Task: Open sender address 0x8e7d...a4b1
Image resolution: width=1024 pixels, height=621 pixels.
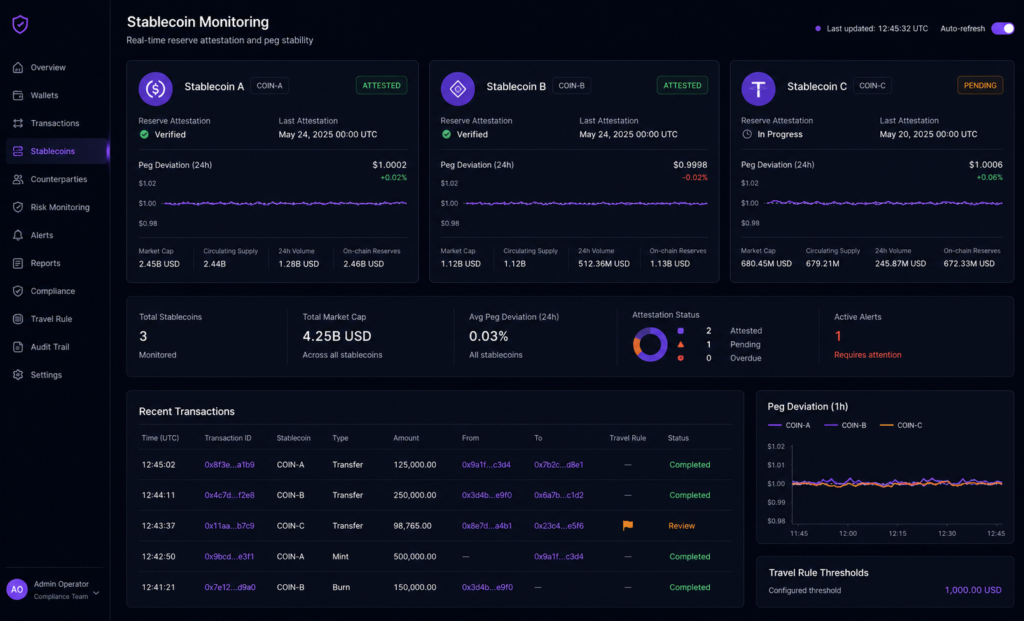Action: point(487,526)
